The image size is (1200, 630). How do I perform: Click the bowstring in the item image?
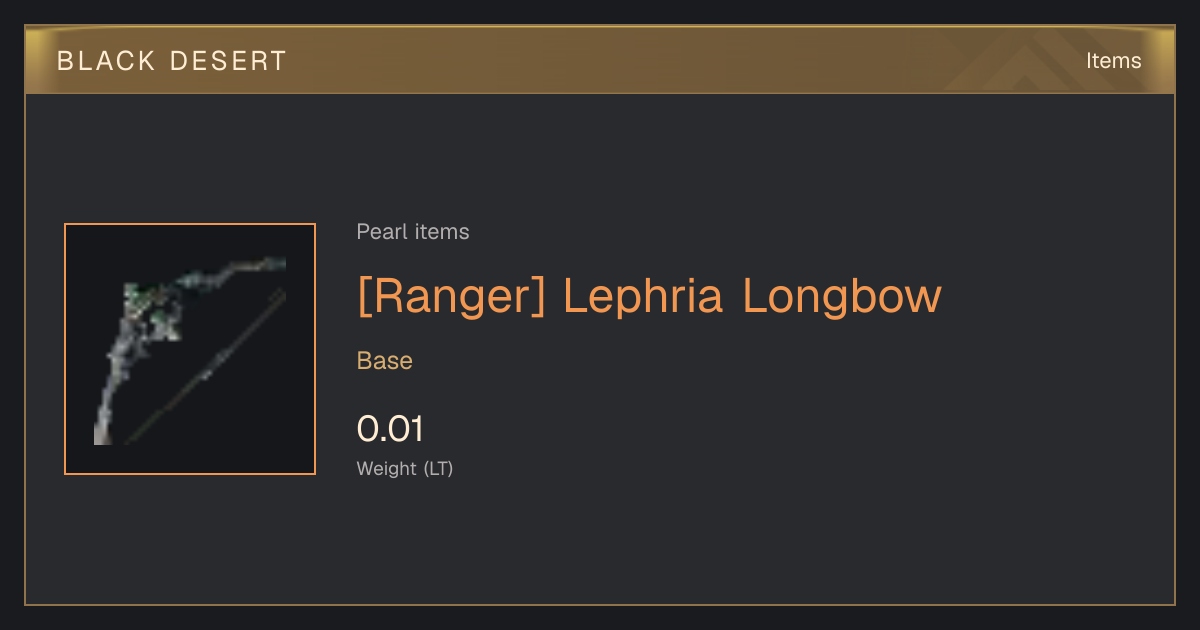208,366
